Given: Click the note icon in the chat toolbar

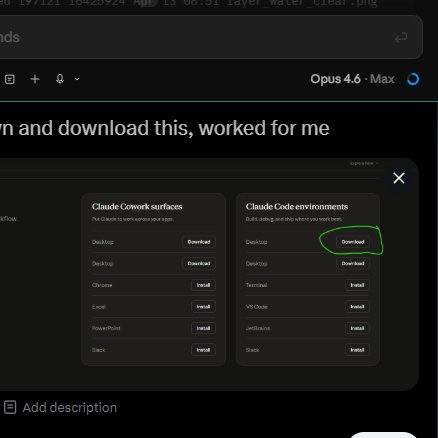Looking at the screenshot, I should tap(10, 79).
